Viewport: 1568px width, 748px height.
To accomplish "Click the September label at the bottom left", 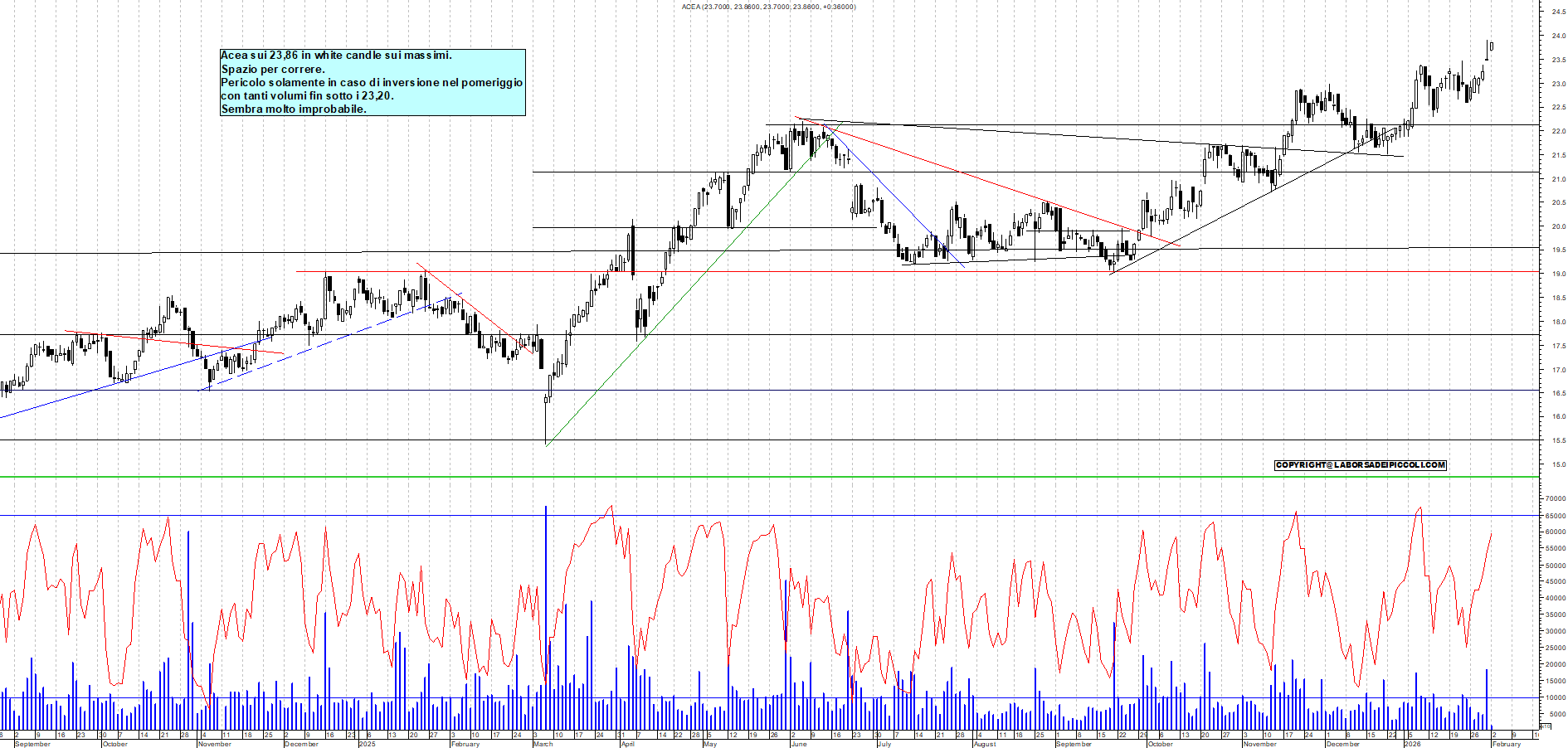I will click(32, 744).
